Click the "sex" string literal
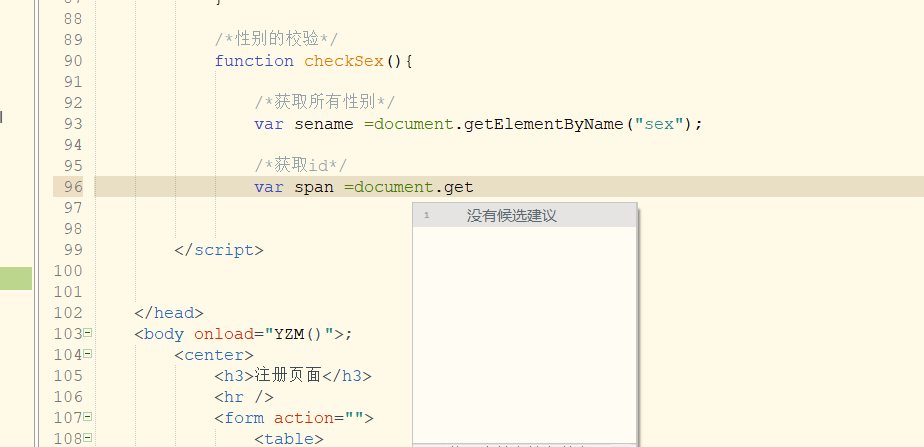Screen dimensions: 924x447 pos(658,124)
